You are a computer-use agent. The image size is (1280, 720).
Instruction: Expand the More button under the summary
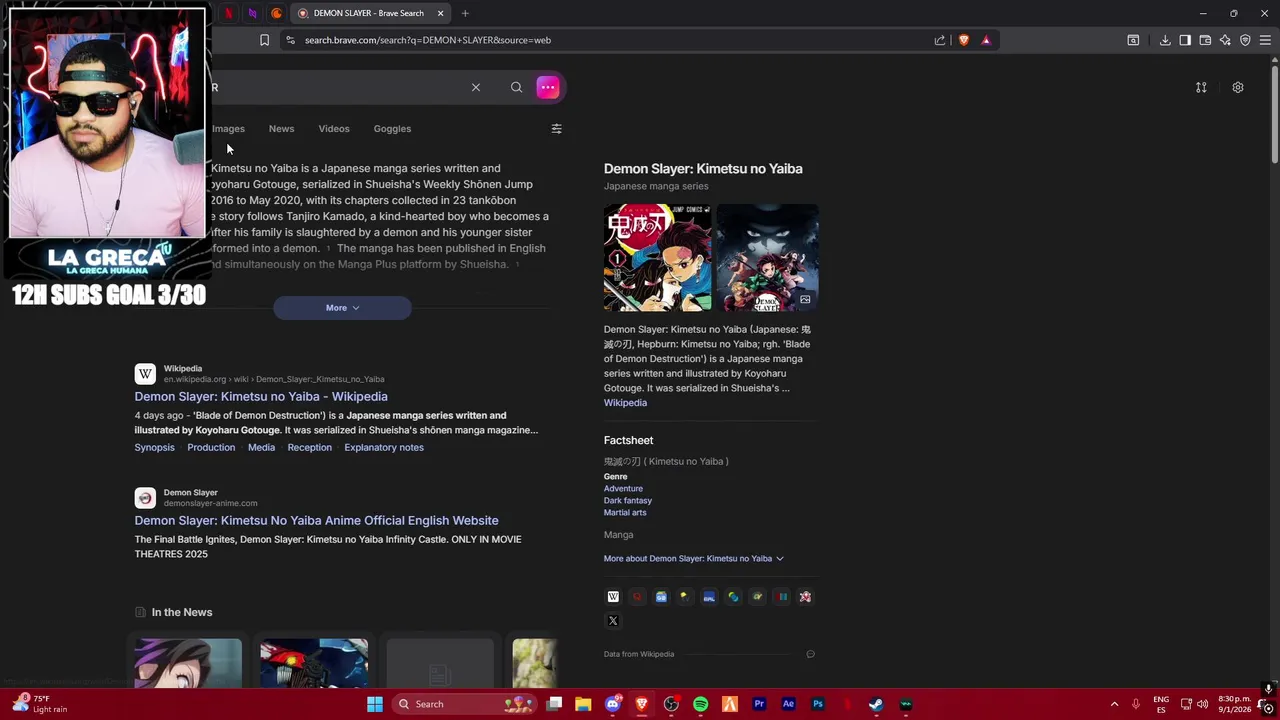pyautogui.click(x=342, y=308)
